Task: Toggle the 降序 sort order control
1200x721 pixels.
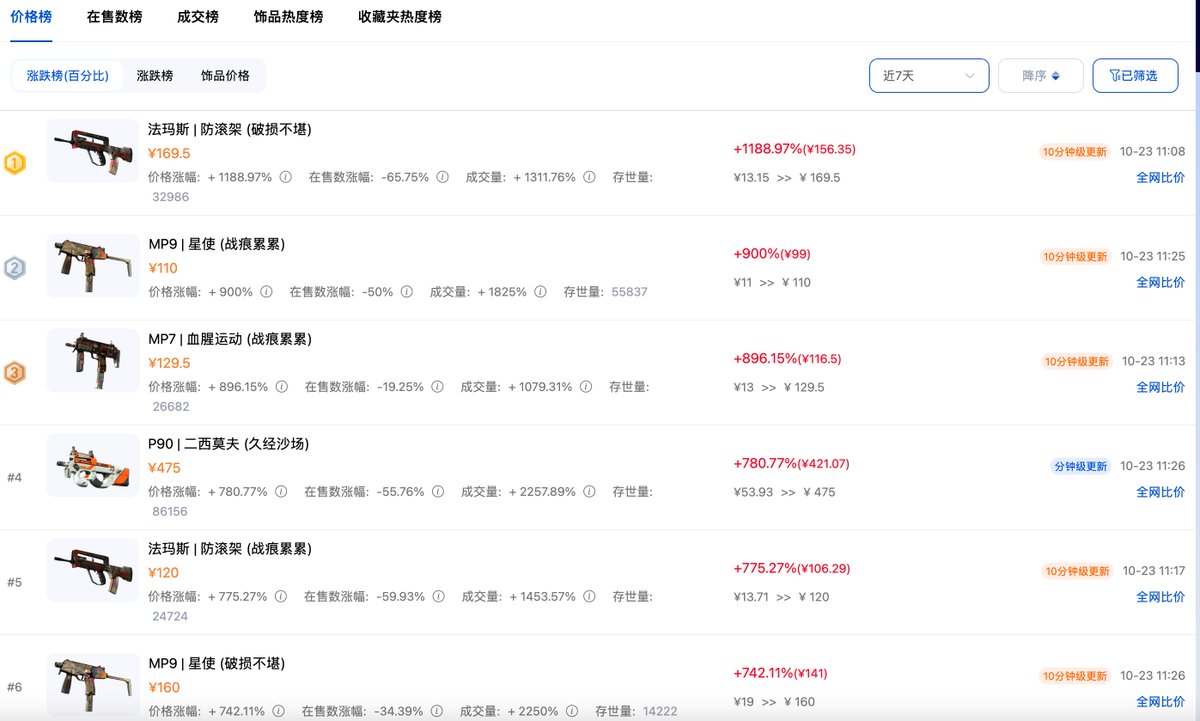Action: tap(1040, 76)
